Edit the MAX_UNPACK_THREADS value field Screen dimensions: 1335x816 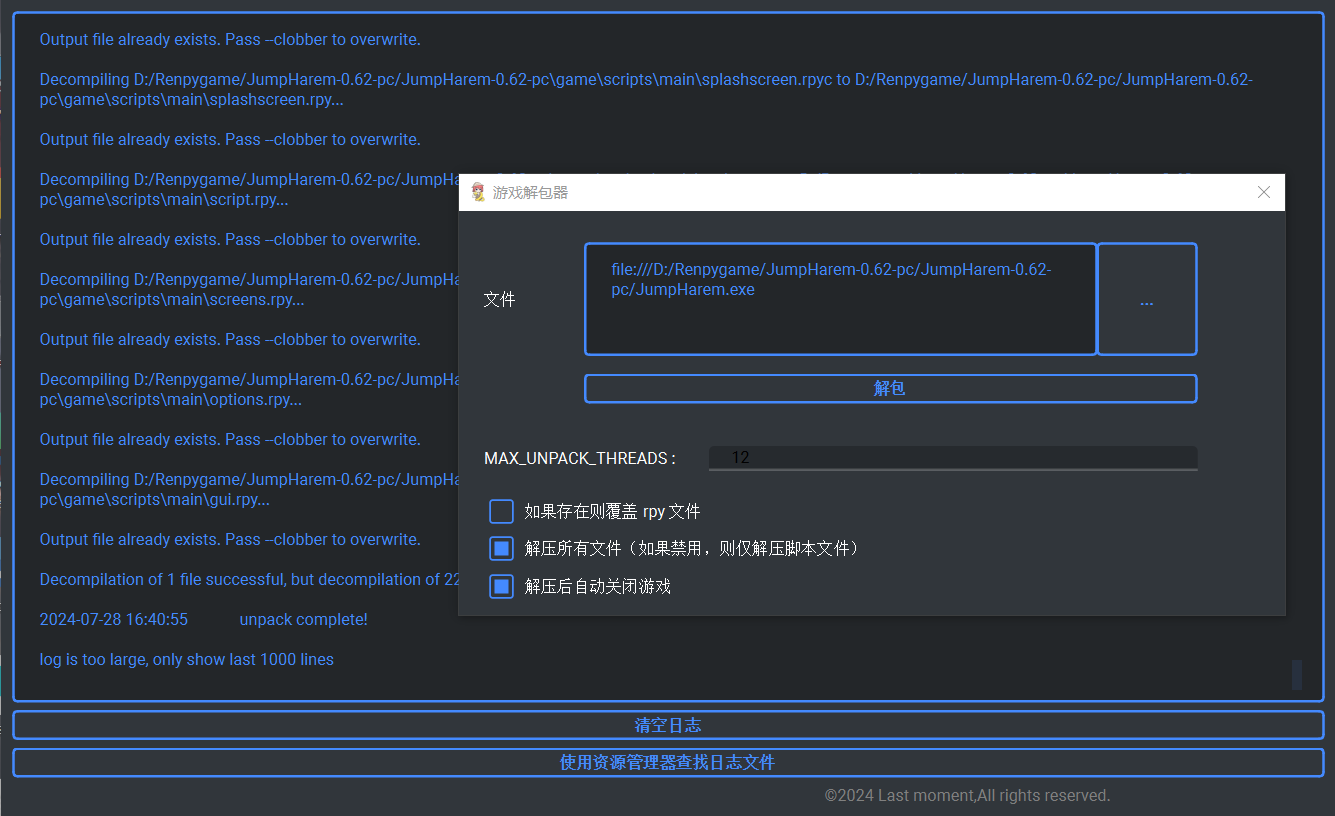pos(953,458)
